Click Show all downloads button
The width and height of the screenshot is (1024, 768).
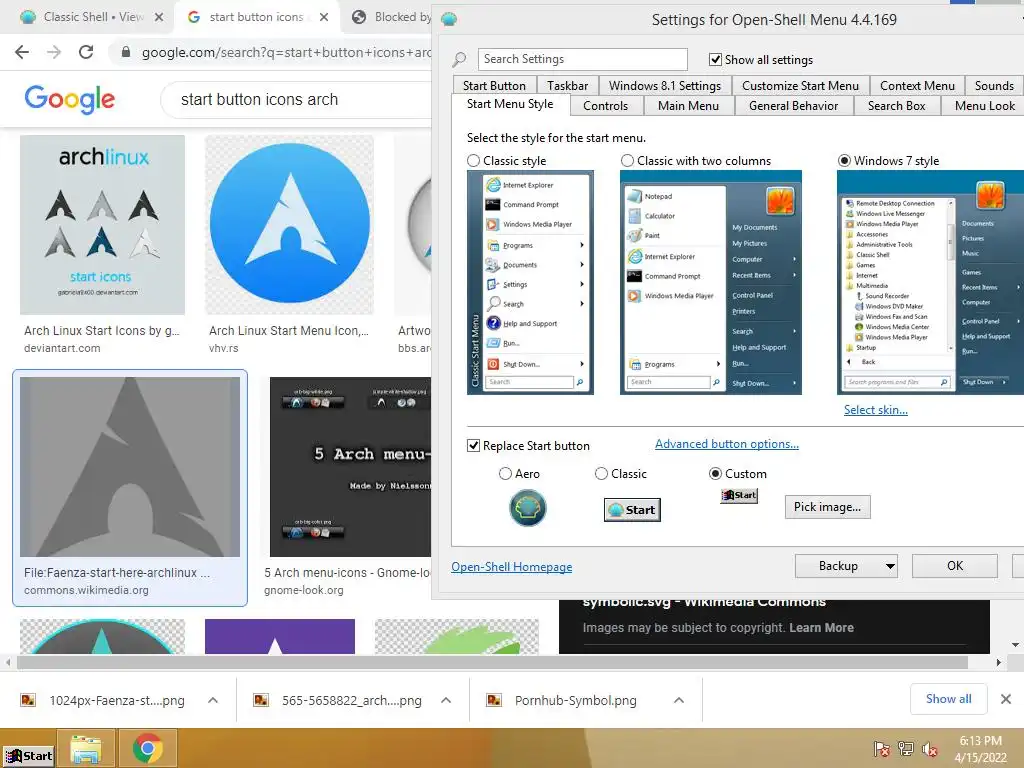[948, 699]
